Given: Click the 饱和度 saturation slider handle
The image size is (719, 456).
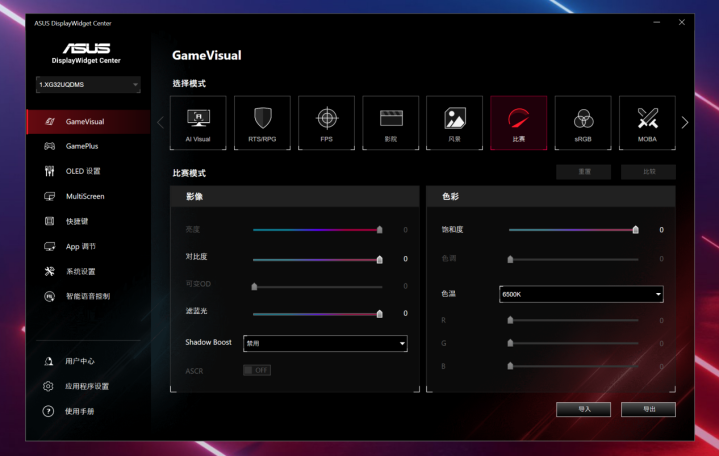Looking at the screenshot, I should click(x=635, y=230).
